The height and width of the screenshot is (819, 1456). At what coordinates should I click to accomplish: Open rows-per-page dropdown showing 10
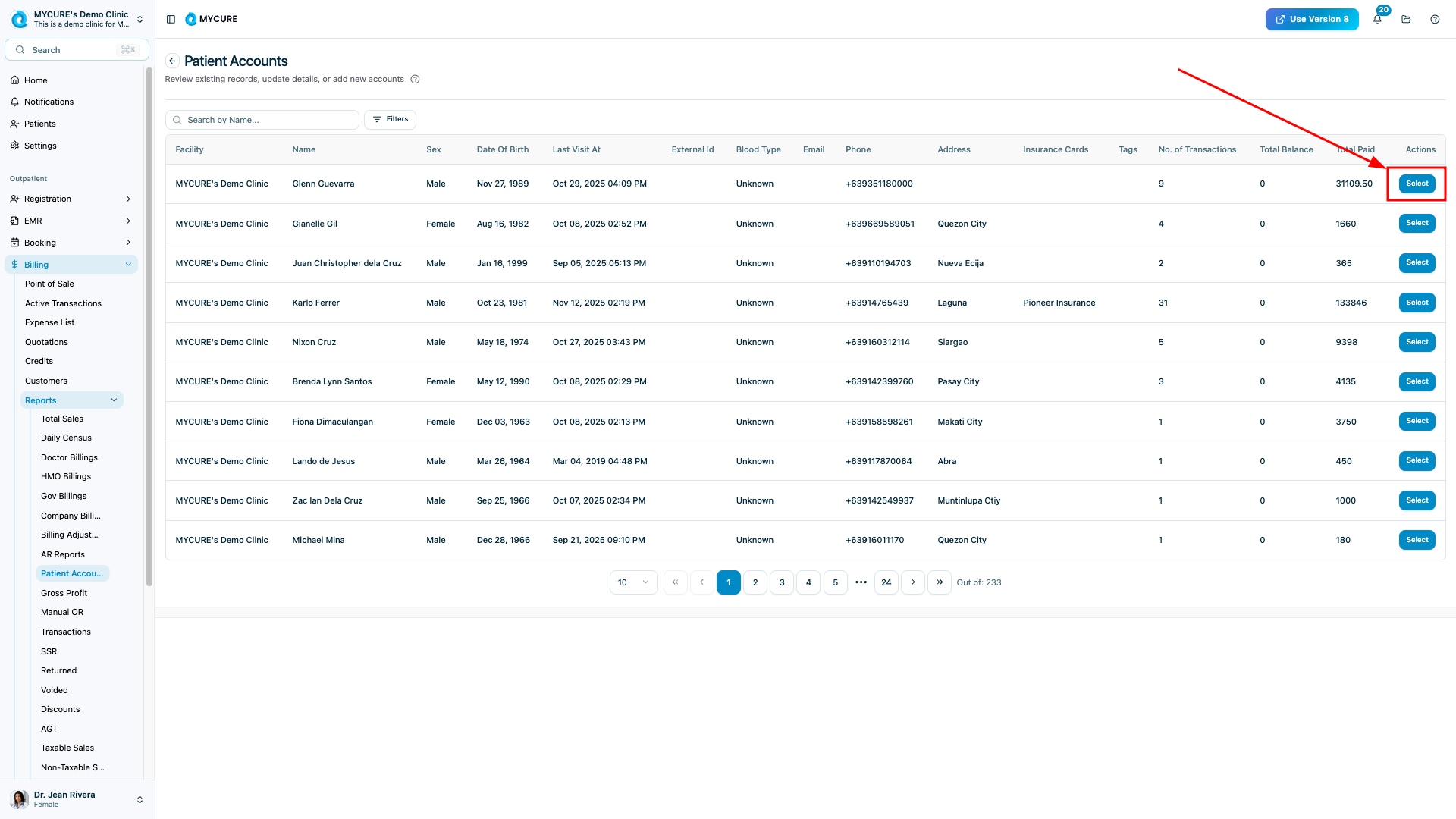pyautogui.click(x=633, y=582)
